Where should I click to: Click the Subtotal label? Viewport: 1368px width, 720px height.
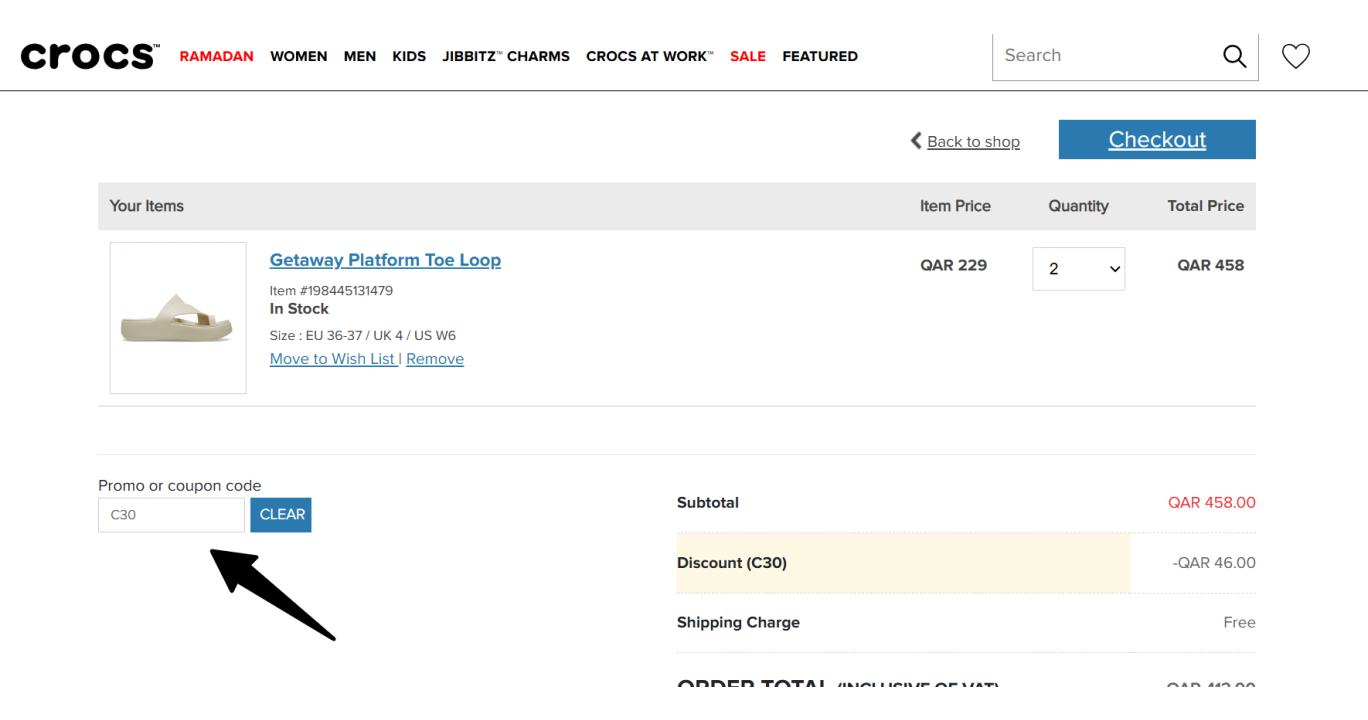pos(708,503)
